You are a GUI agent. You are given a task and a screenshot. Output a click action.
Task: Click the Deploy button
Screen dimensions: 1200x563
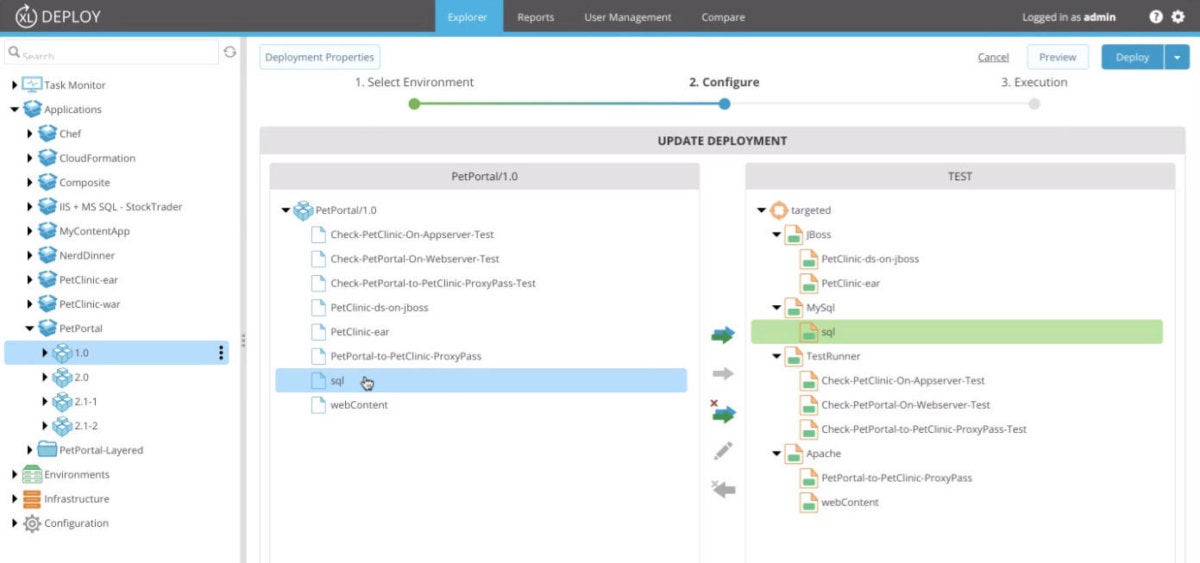click(x=1133, y=57)
